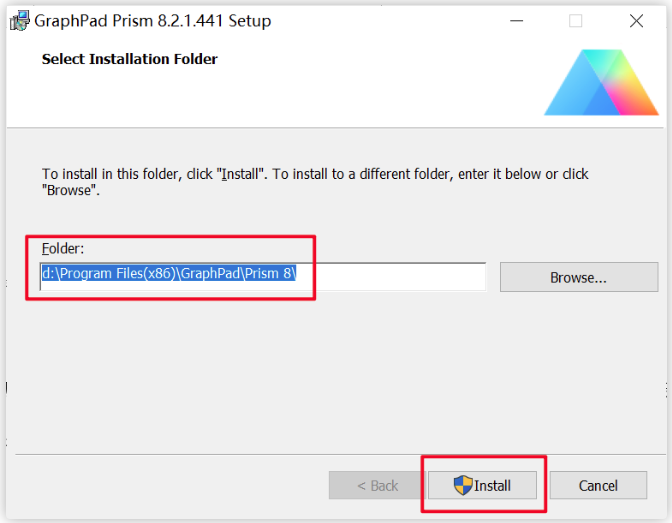This screenshot has height=523, width=672.
Task: Click the highlighted d:\Program Files(x86) path text
Action: tap(169, 273)
